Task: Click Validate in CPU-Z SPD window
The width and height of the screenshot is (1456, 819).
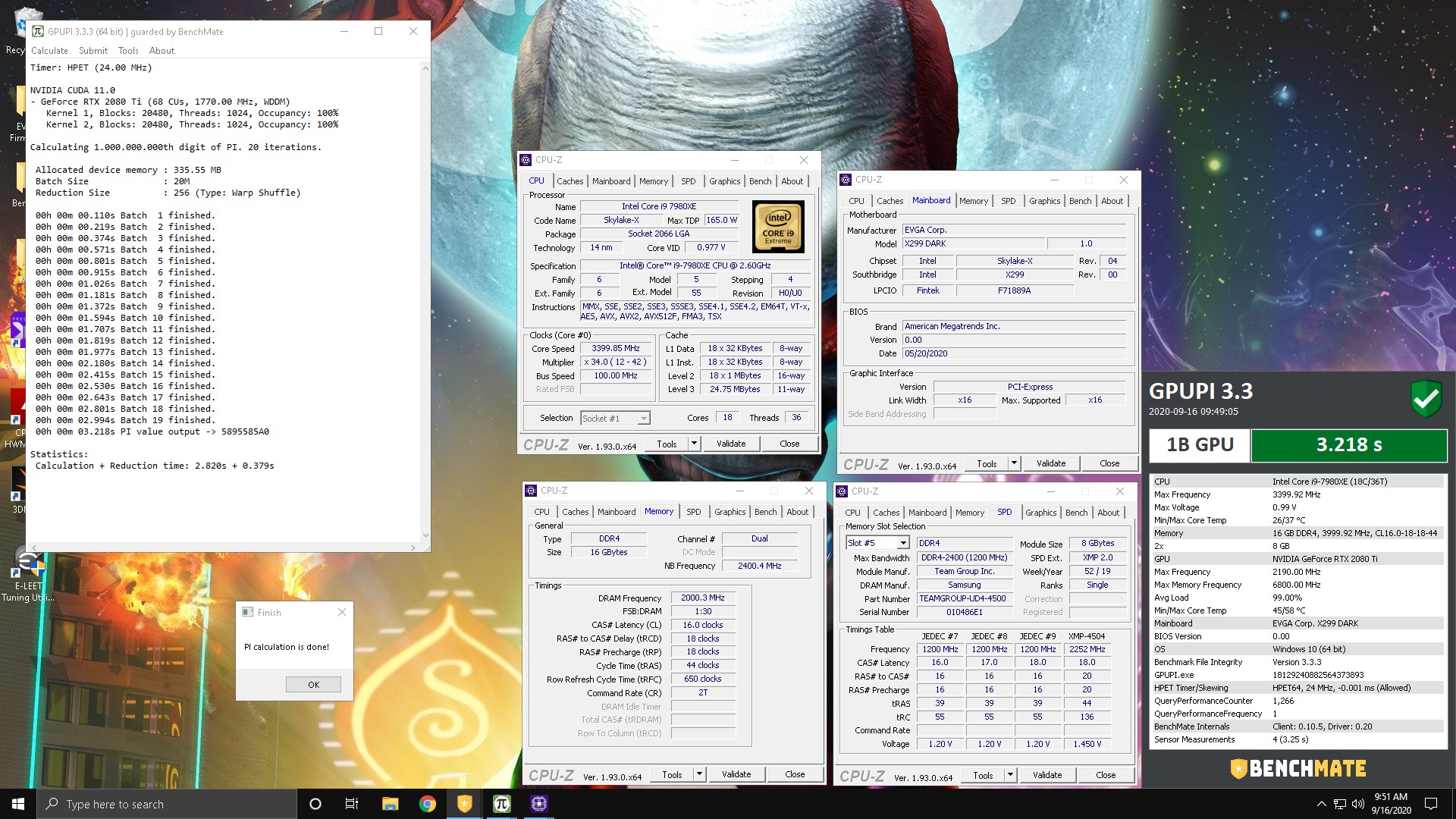Action: click(1047, 775)
